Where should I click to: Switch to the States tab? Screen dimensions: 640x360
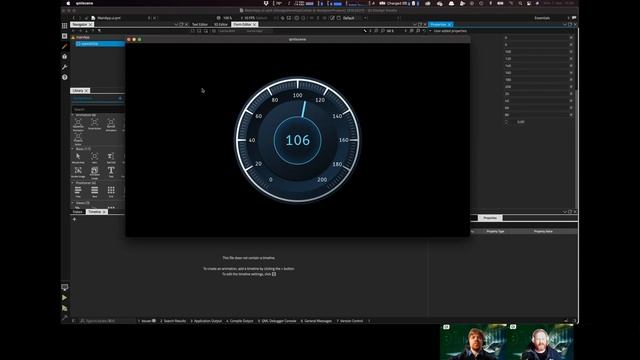click(x=78, y=212)
